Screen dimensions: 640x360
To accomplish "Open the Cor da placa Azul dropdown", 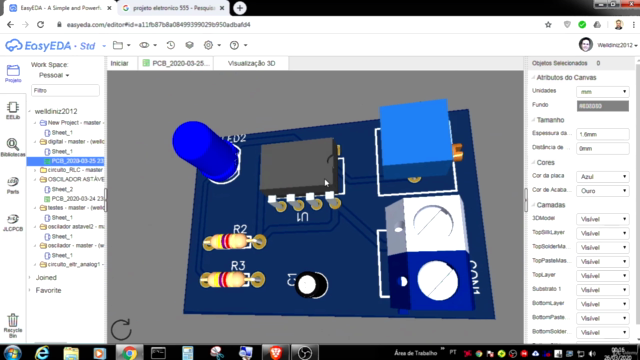I will coord(602,177).
